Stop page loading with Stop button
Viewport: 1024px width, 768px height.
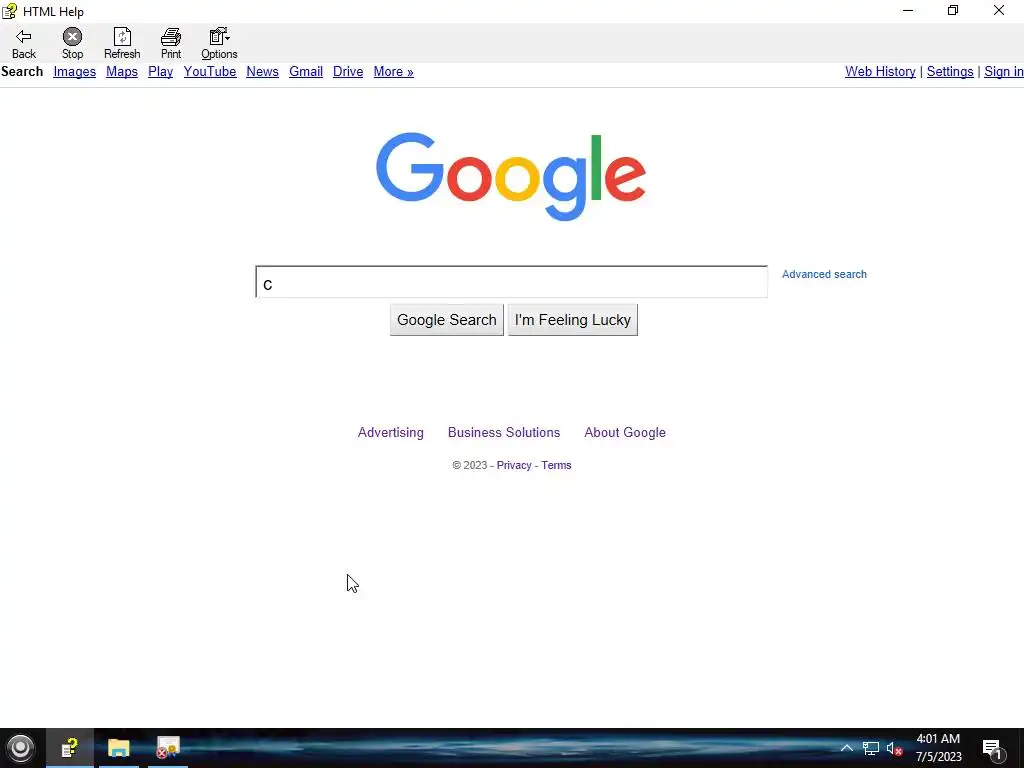pos(72,44)
